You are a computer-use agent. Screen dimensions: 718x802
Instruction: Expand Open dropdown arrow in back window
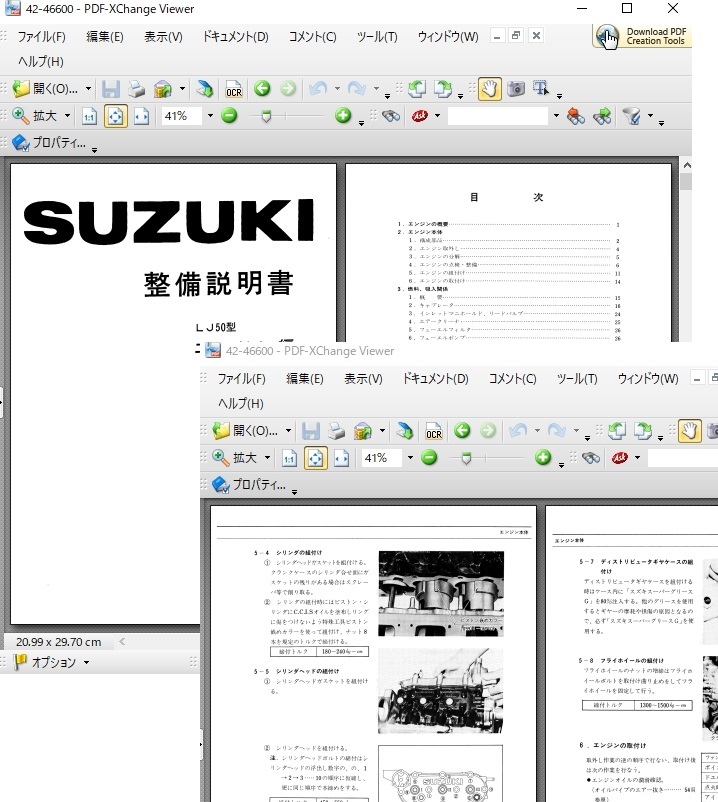tap(88, 89)
